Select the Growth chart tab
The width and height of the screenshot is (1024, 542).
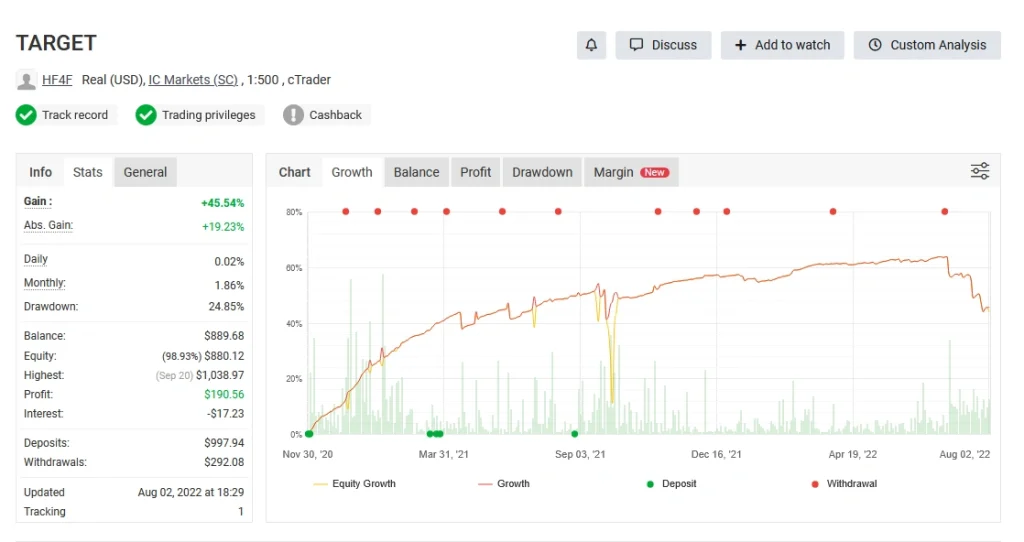point(352,172)
